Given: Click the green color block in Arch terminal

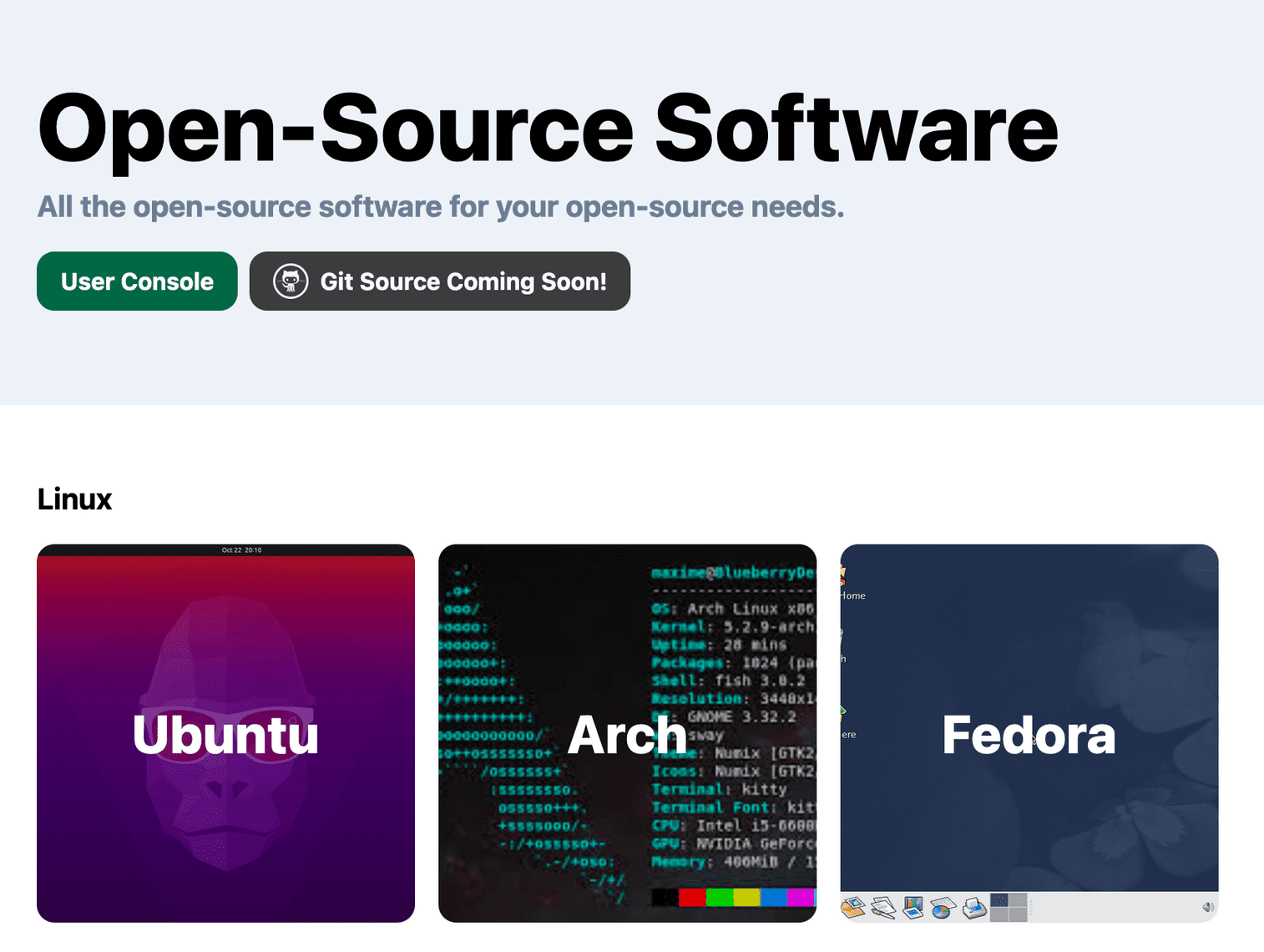Looking at the screenshot, I should click(719, 898).
